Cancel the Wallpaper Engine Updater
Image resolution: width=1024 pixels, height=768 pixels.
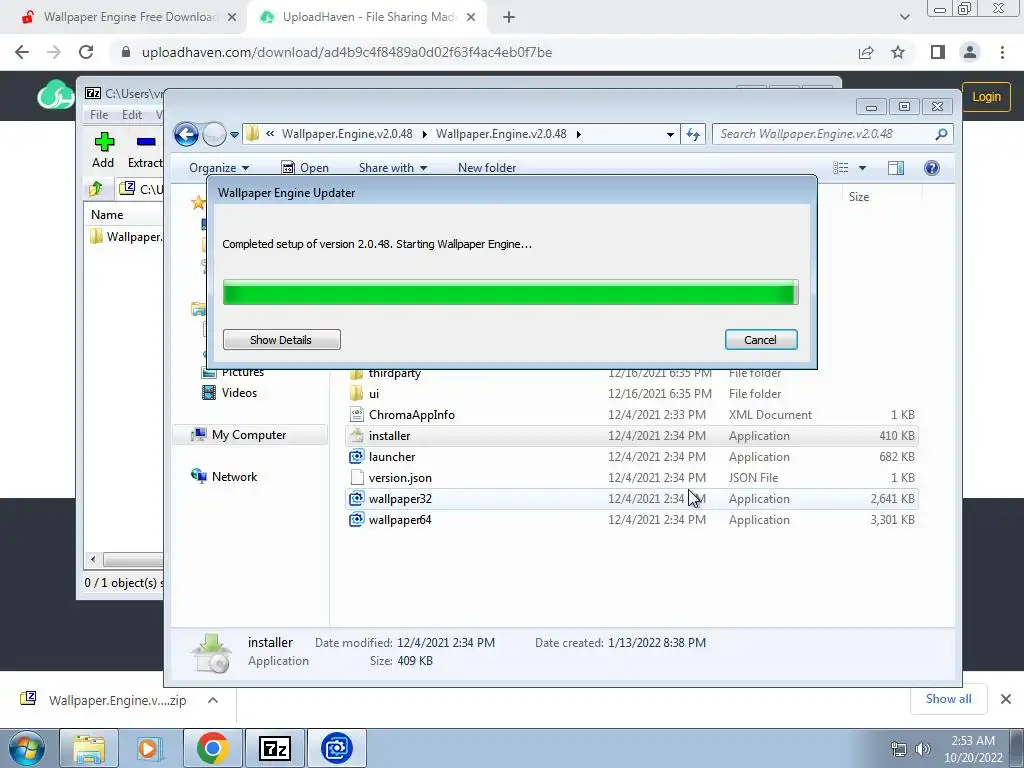click(x=761, y=340)
